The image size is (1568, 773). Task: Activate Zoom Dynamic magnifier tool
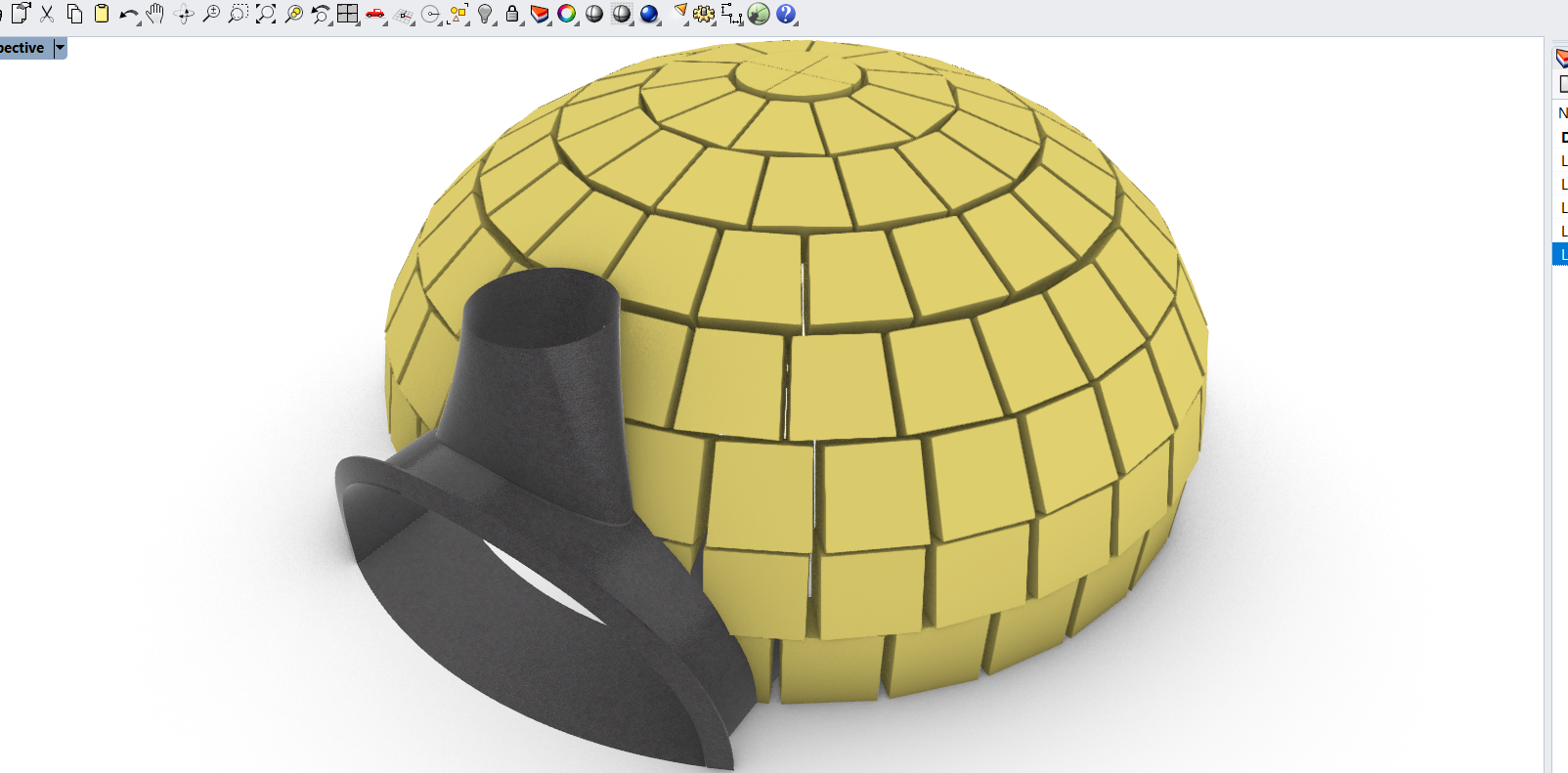pyautogui.click(x=210, y=14)
